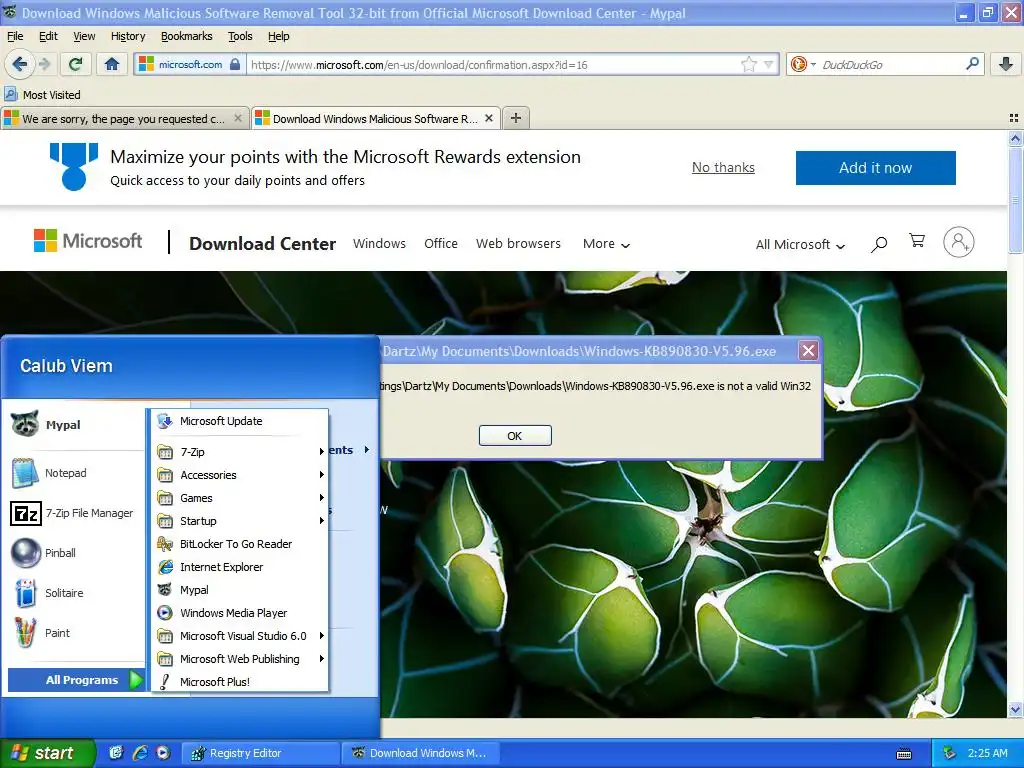Dismiss rewards banner with No thanks
This screenshot has width=1024, height=768.
pos(723,168)
